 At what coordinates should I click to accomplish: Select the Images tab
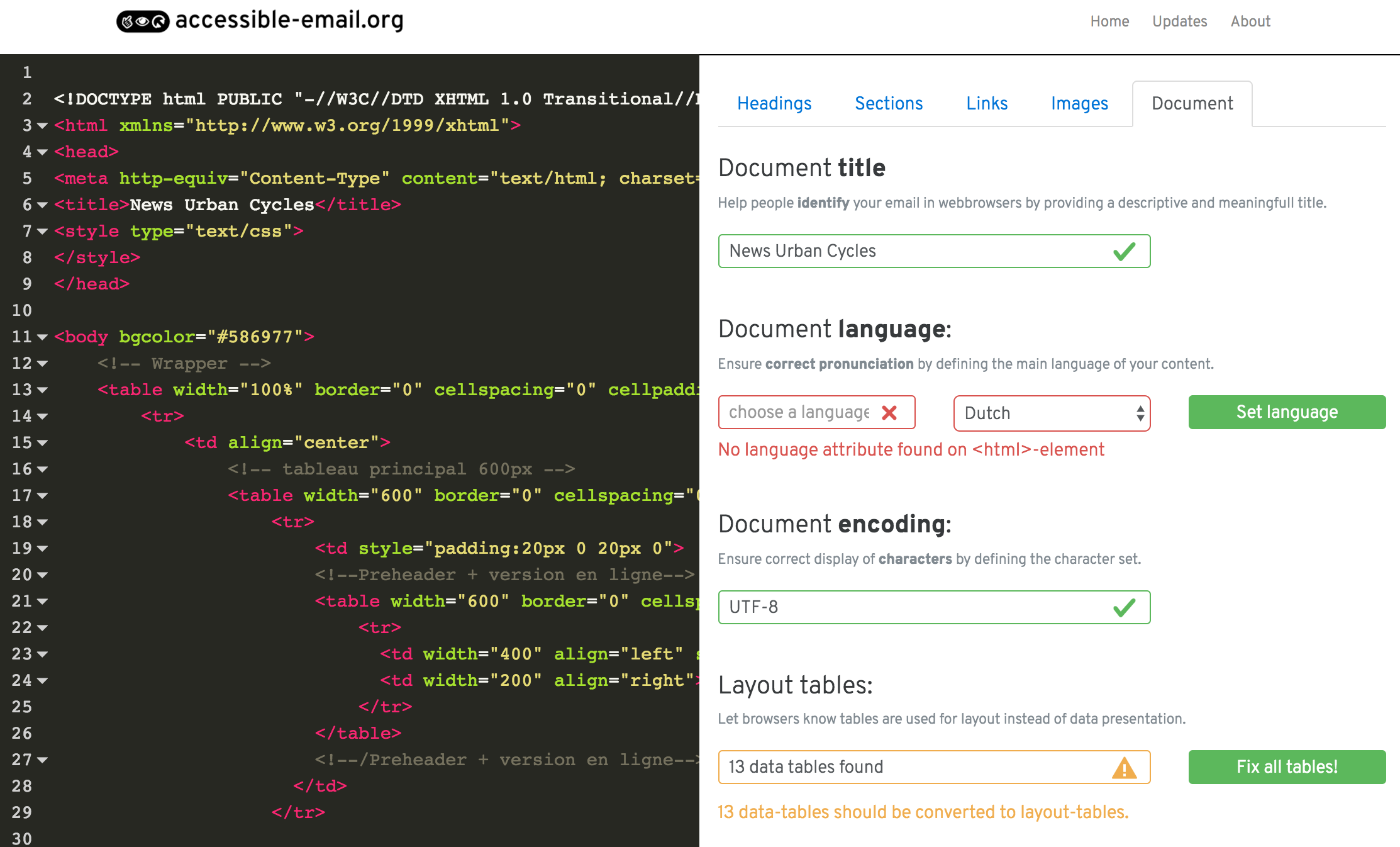[x=1079, y=104]
